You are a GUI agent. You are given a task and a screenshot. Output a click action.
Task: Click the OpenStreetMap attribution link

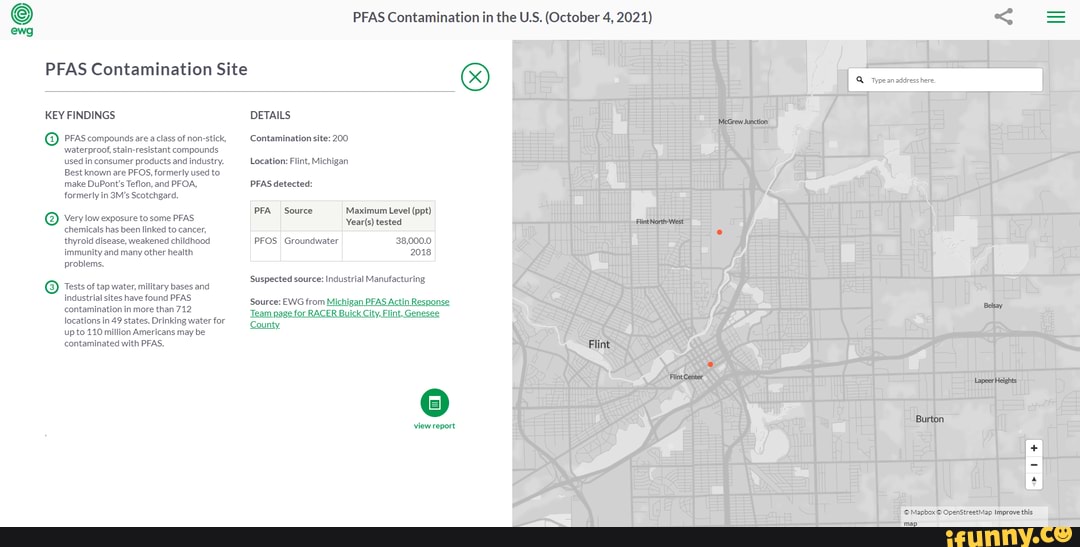point(964,513)
